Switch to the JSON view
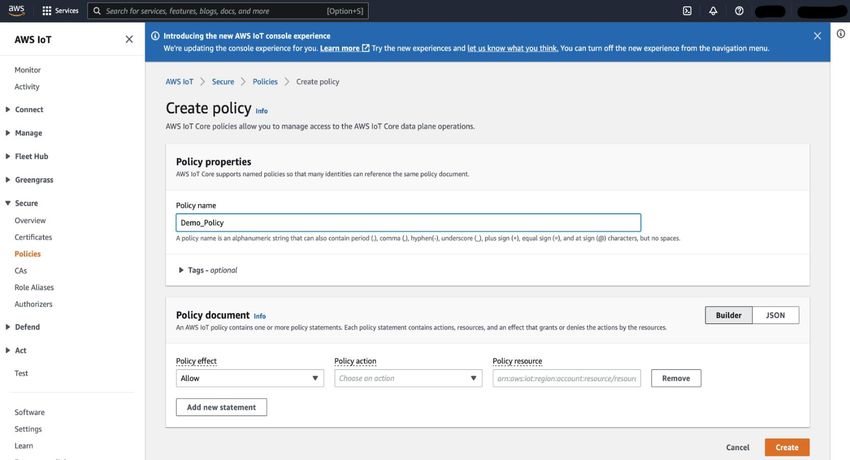The image size is (850, 460). 775,315
